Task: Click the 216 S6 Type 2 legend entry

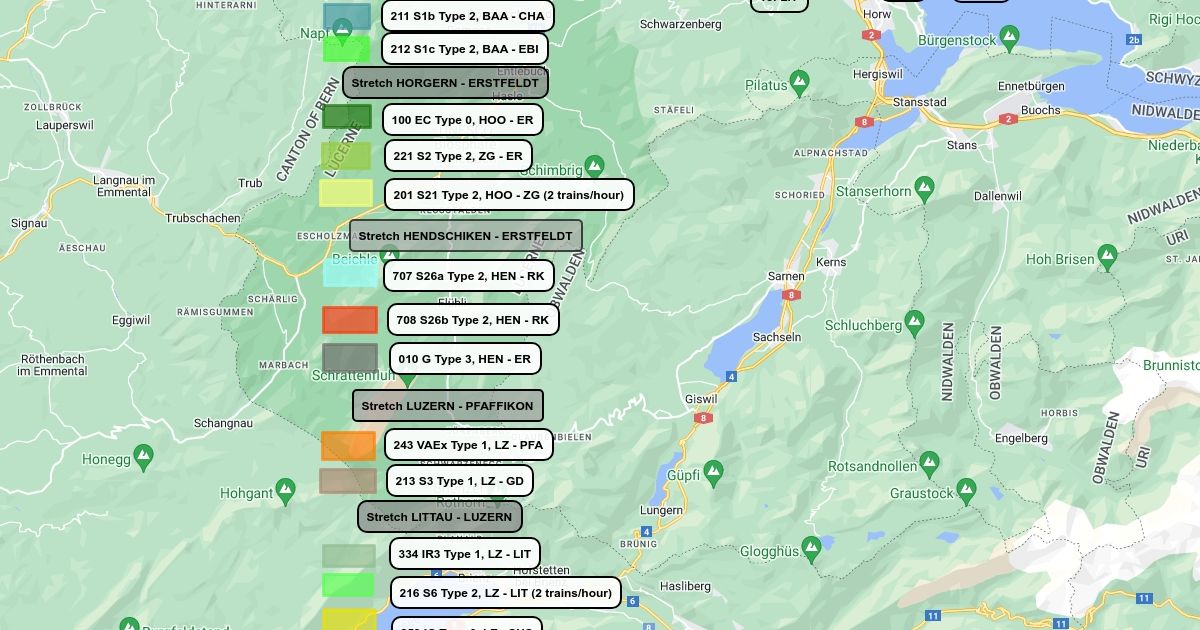Action: pyautogui.click(x=505, y=593)
